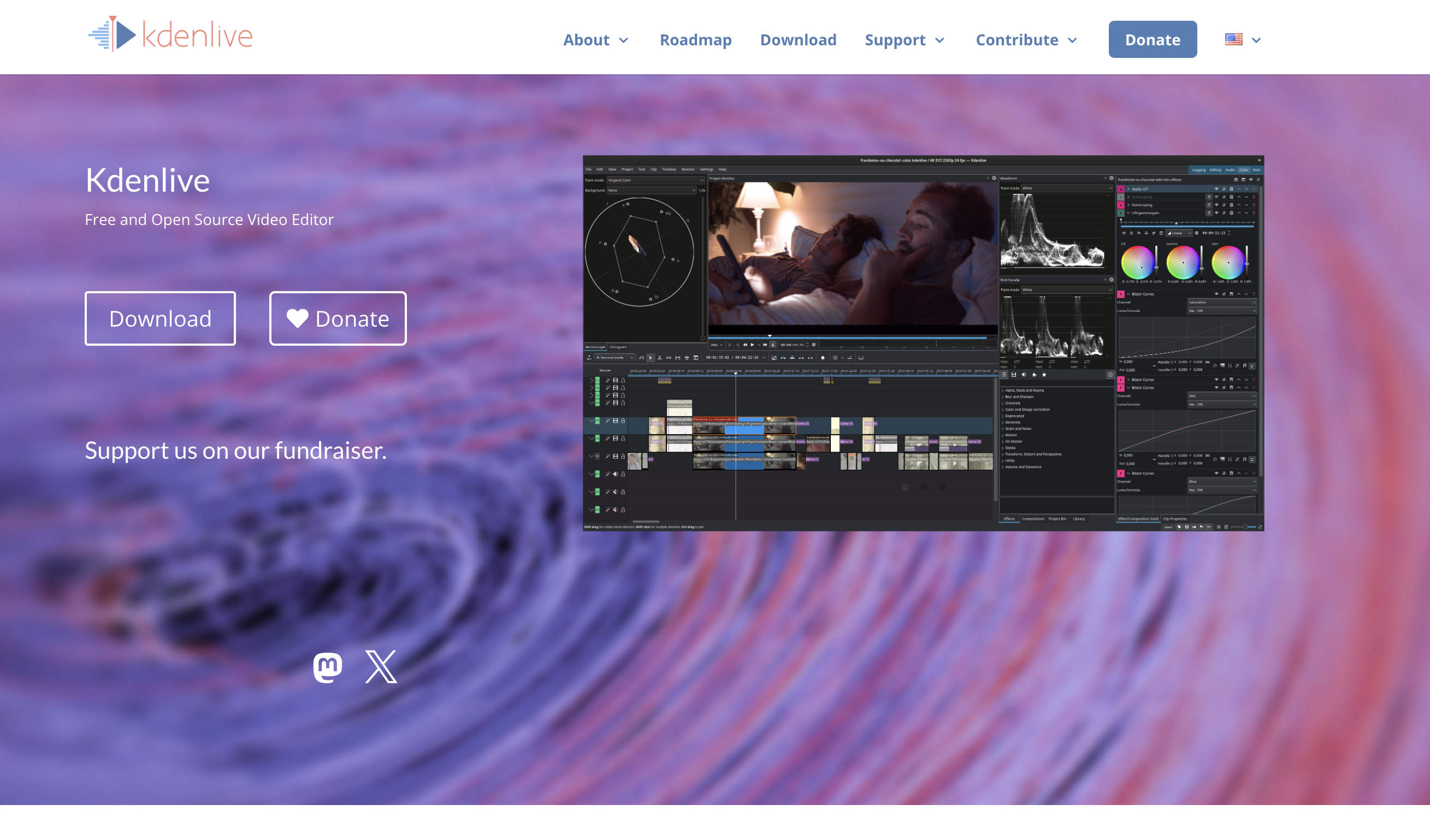Click heart icon inside hero Donate button

tap(297, 318)
